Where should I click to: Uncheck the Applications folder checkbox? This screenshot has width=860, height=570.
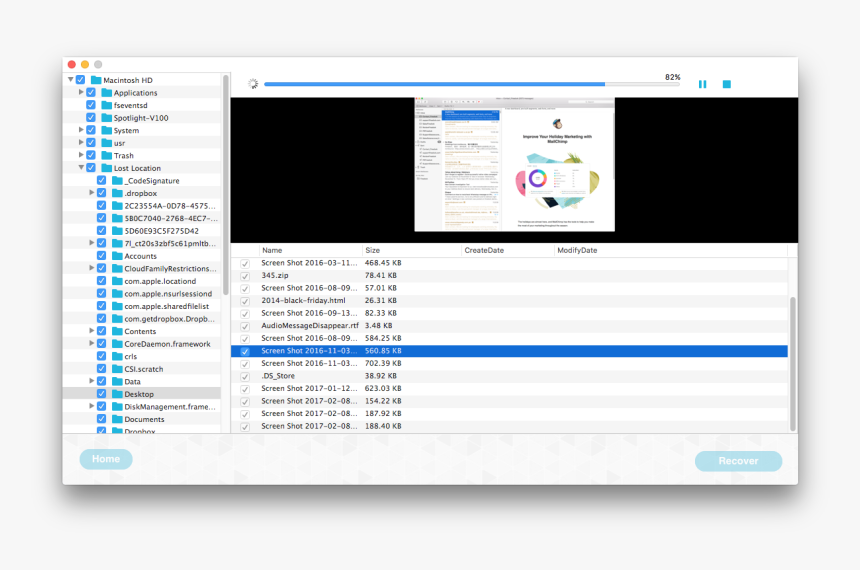(91, 92)
